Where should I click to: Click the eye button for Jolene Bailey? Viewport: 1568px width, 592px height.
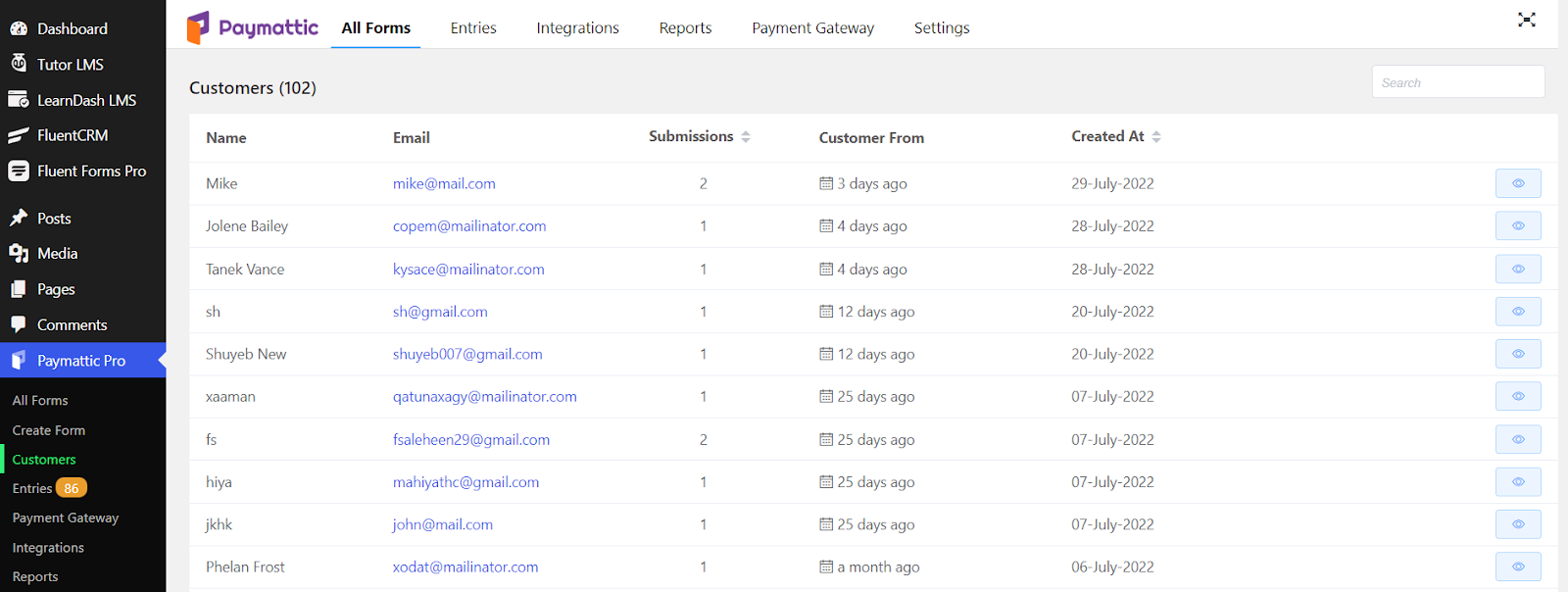click(1518, 226)
